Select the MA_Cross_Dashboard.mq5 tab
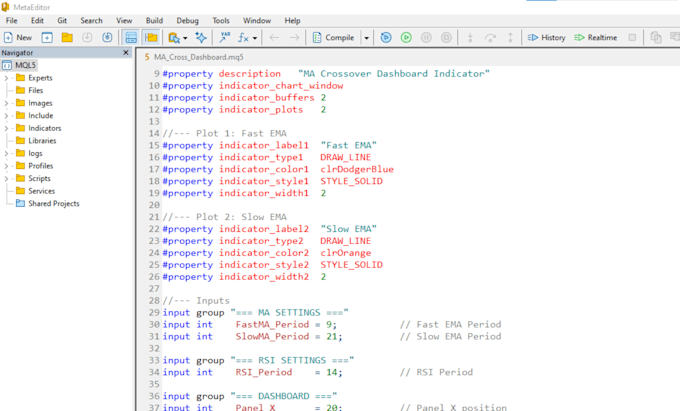This screenshot has width=680, height=411. pos(194,57)
